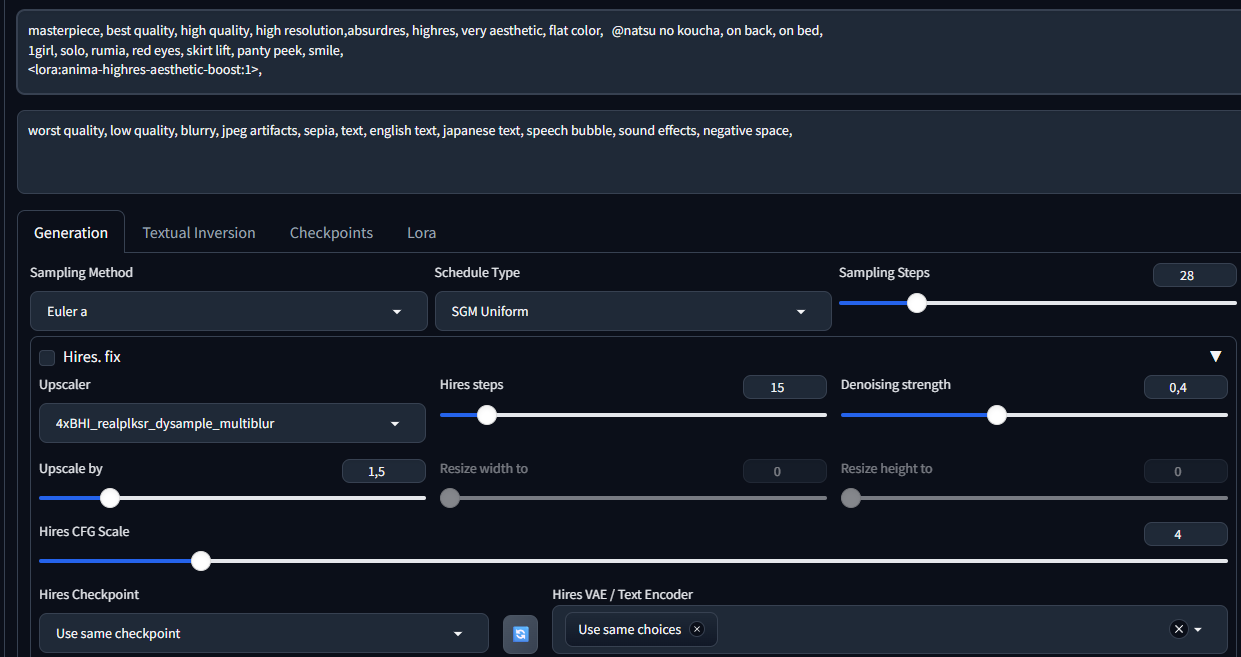The width and height of the screenshot is (1241, 657).
Task: Switch to the Textual Inversion tab
Action: click(x=199, y=232)
